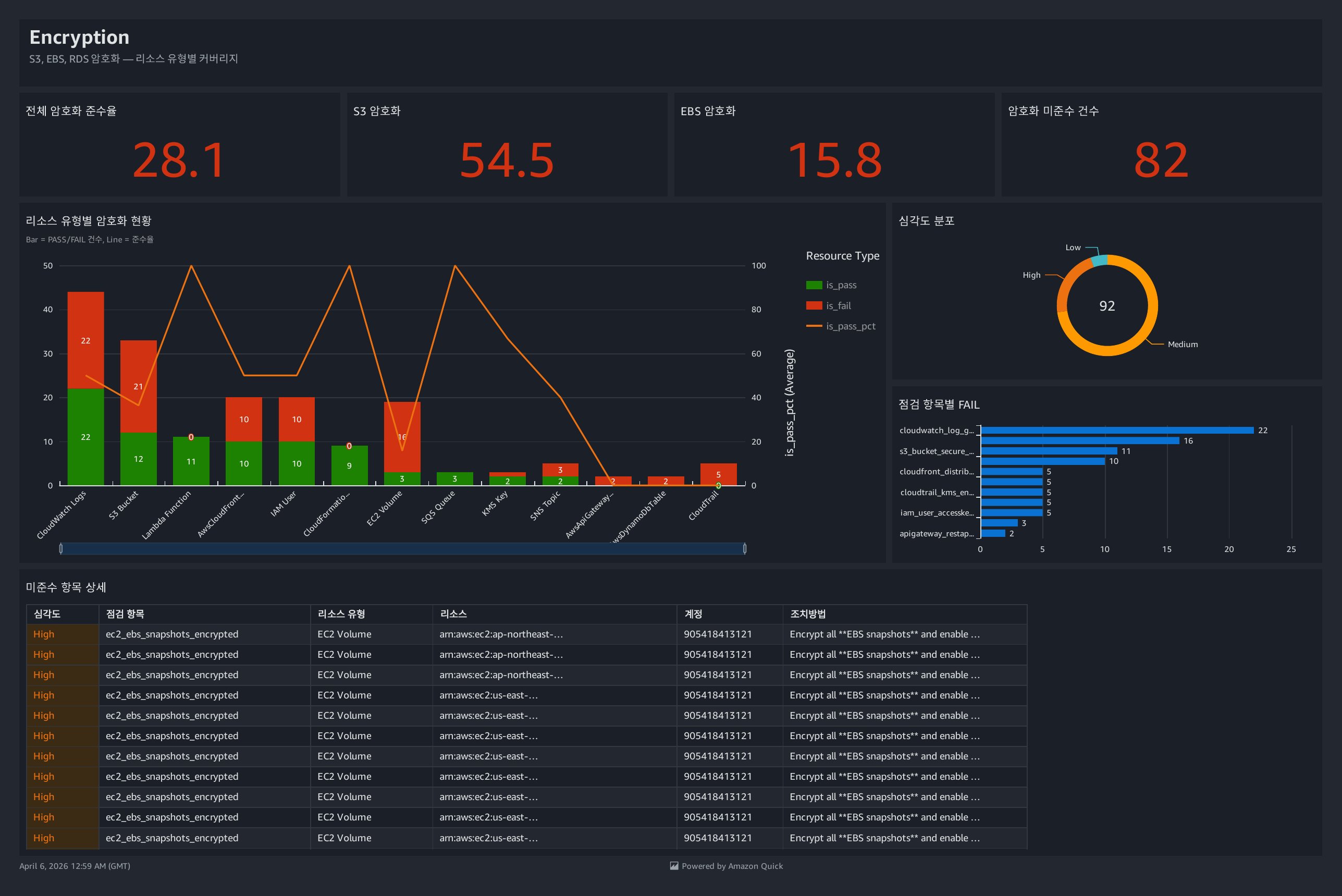Screen dimensions: 1342x896
Task: Click the red fail segment of CloudWatch Logs bar
Action: pyautogui.click(x=85, y=340)
